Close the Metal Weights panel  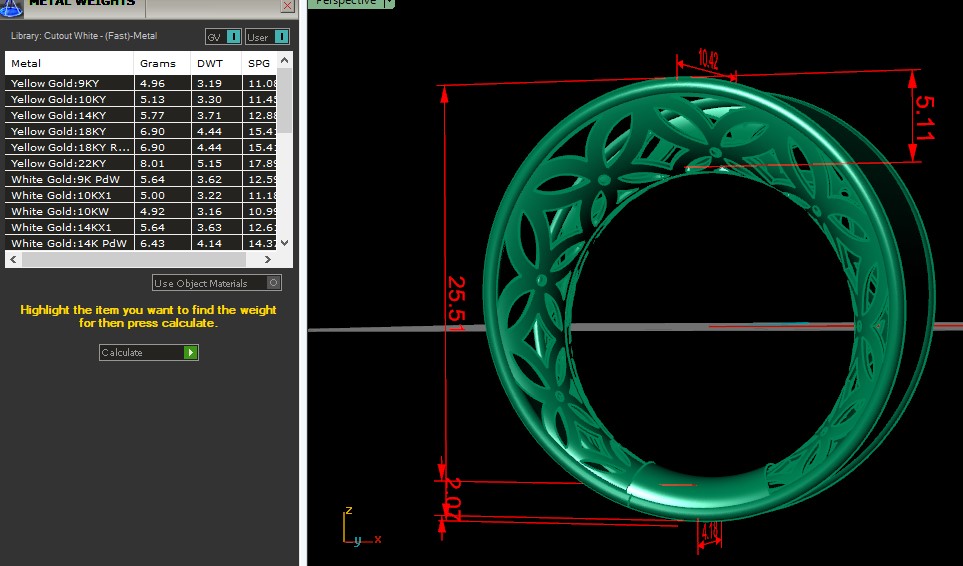pyautogui.click(x=288, y=5)
